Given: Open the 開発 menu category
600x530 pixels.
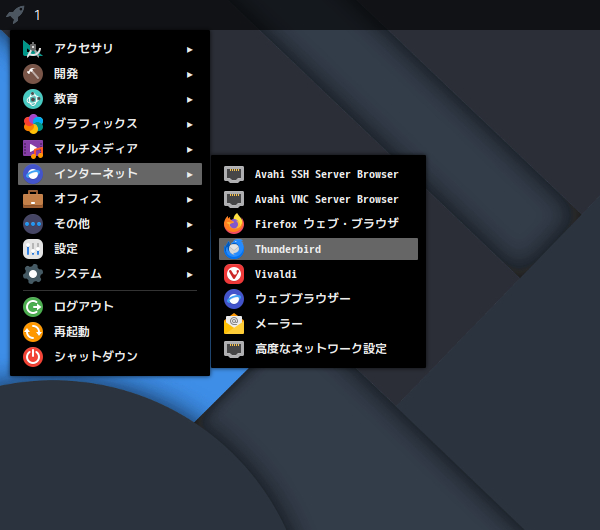Looking at the screenshot, I should [x=110, y=74].
